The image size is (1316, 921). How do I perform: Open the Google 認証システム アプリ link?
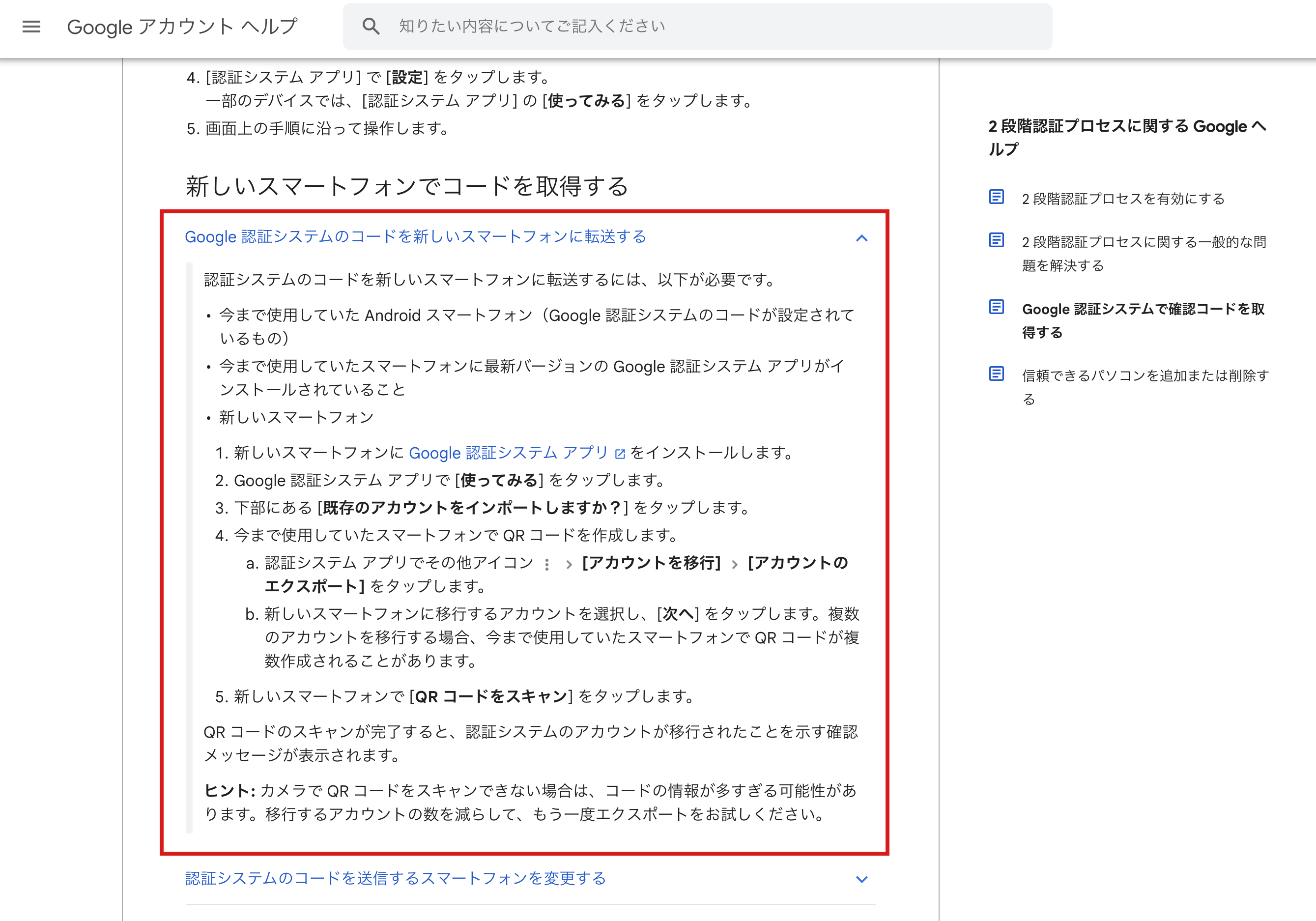pos(508,453)
